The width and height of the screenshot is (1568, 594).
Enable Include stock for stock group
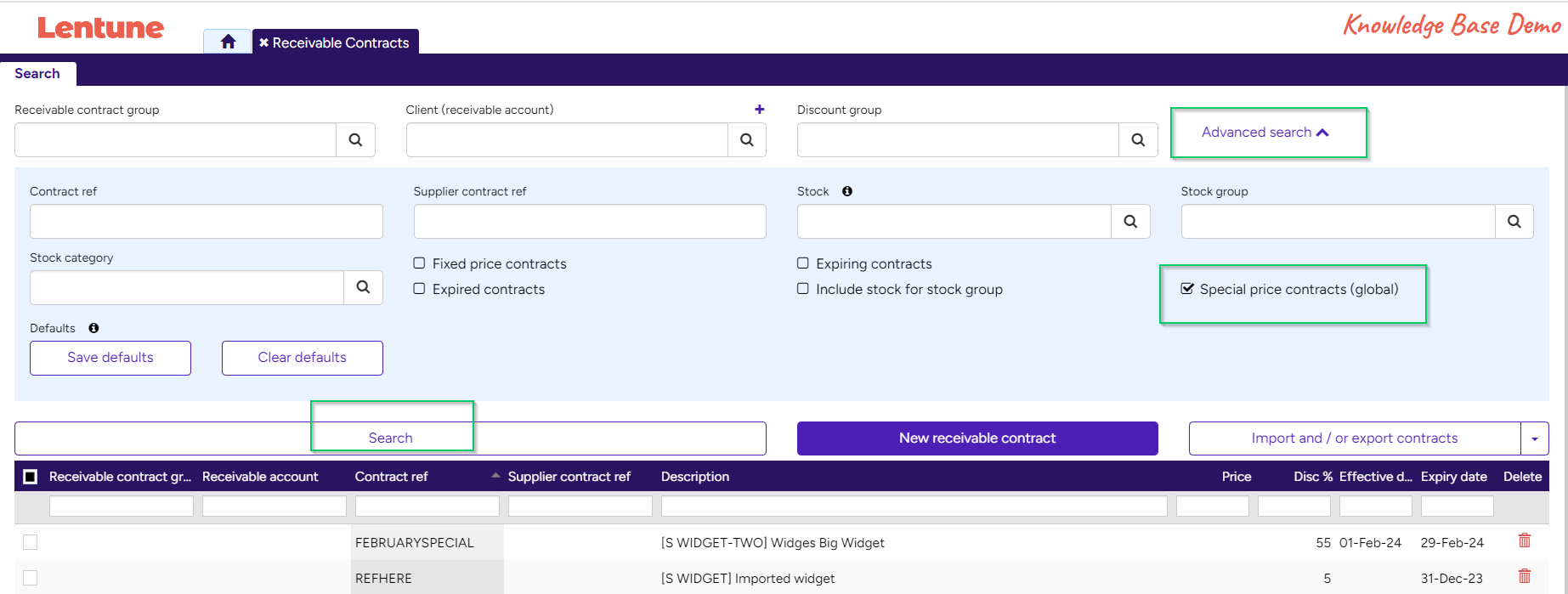click(x=802, y=289)
